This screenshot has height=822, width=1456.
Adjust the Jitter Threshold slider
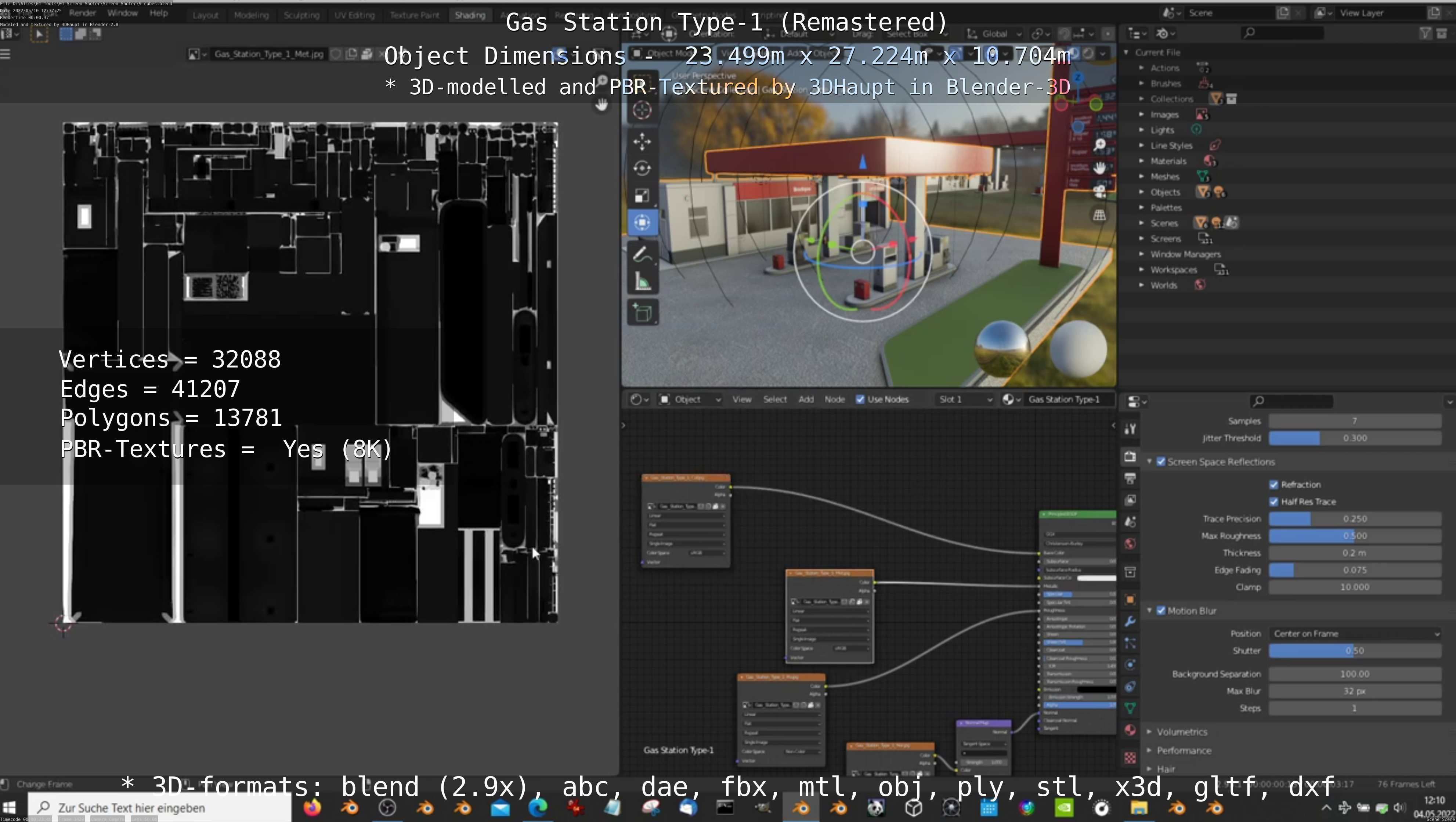(1354, 438)
